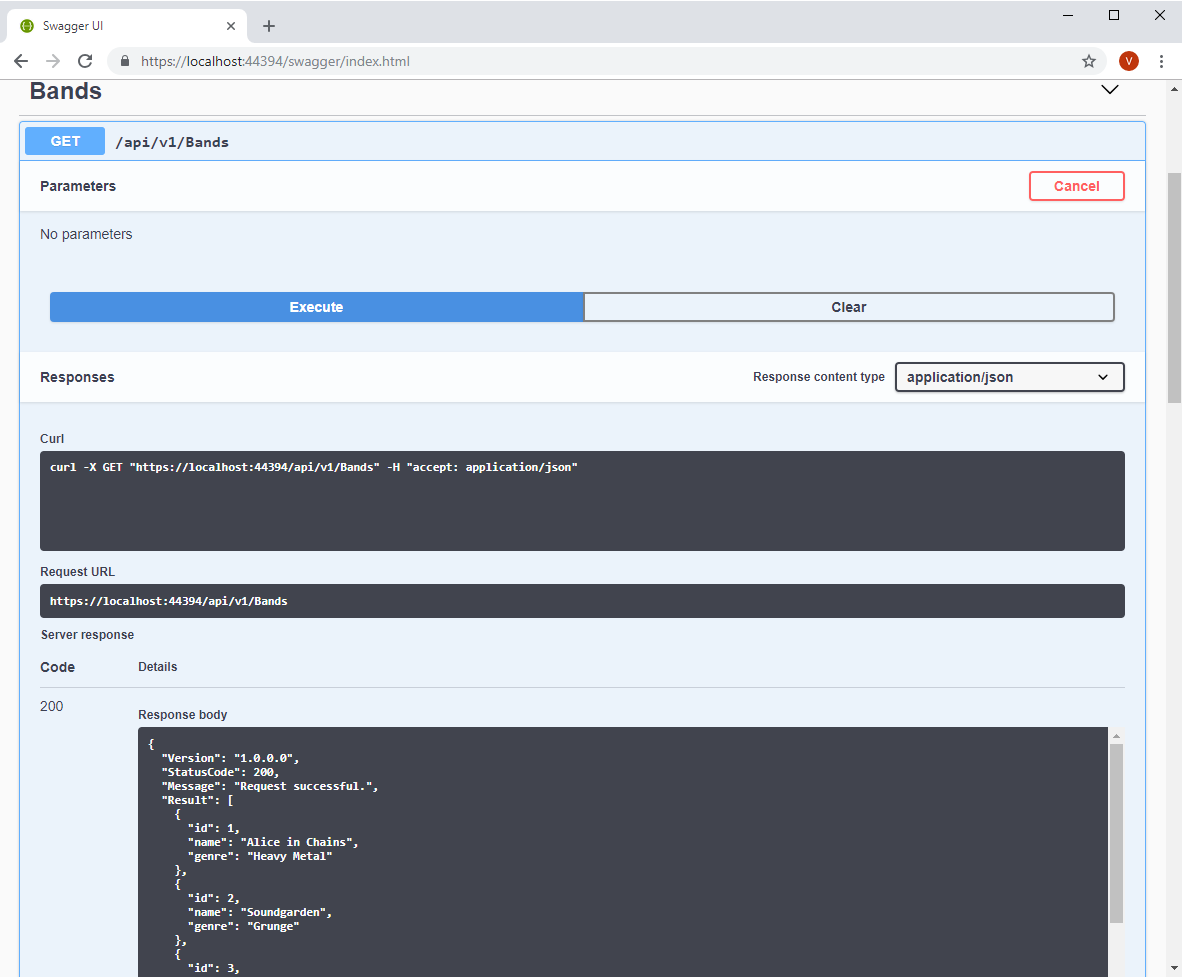This screenshot has width=1182, height=977.
Task: Click the Code column header
Action: coord(57,667)
